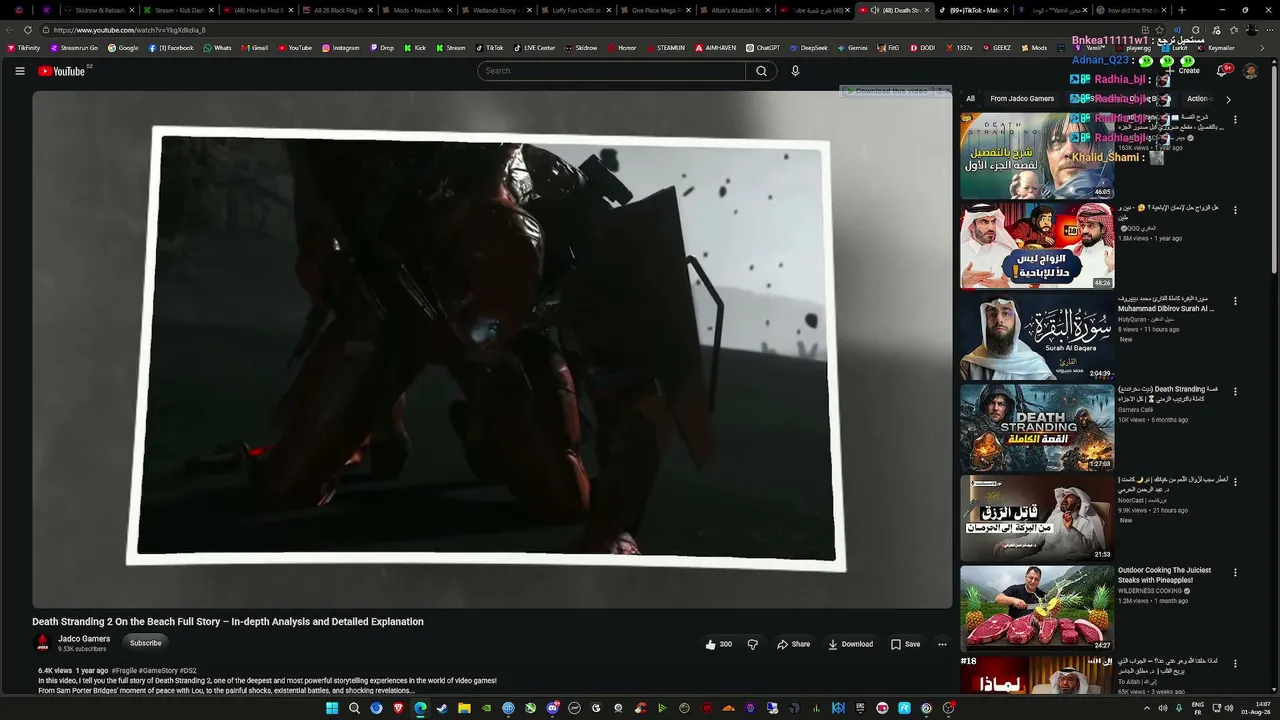Switch to the Wetlands Ebony browser tab
This screenshot has height=720, width=1280.
pos(495,10)
